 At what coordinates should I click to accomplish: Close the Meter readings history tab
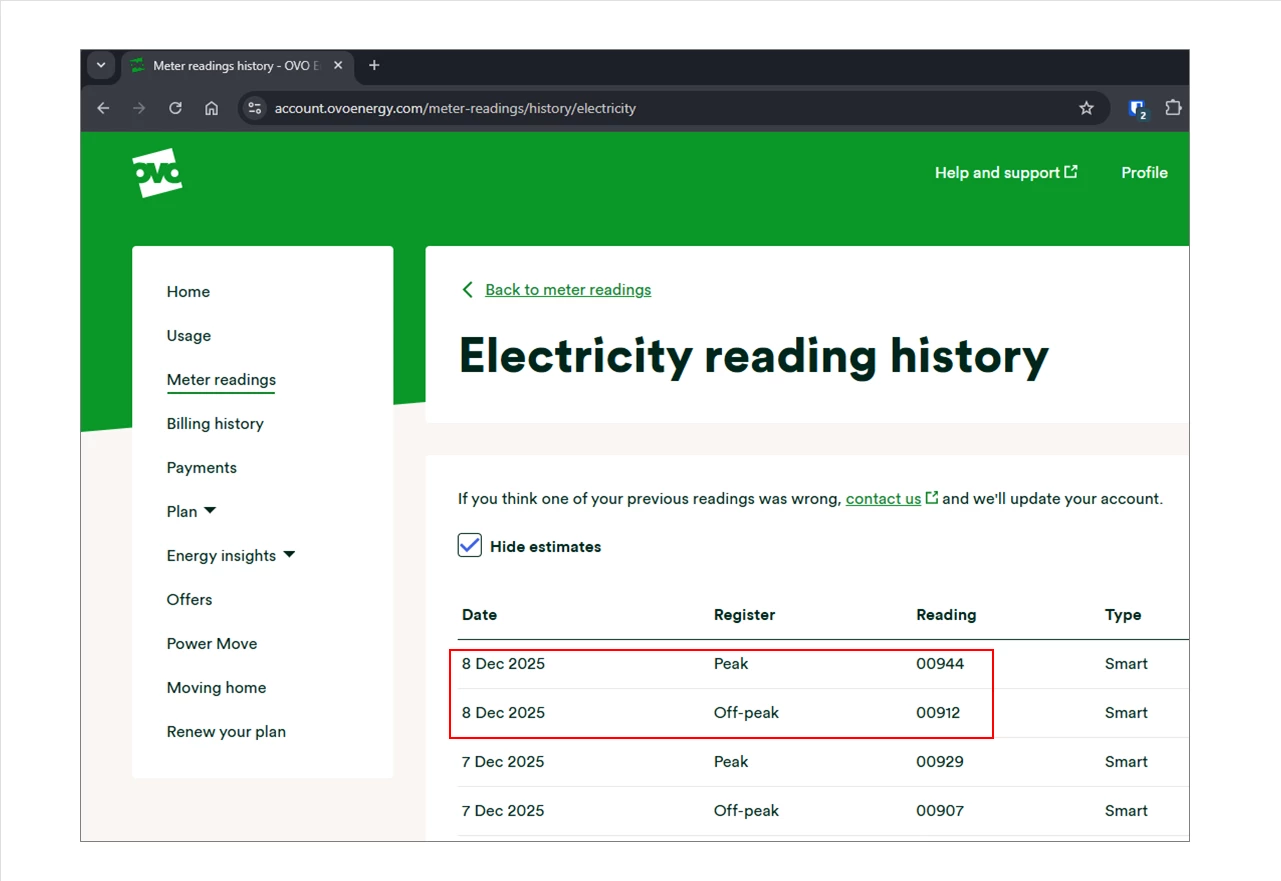[338, 66]
